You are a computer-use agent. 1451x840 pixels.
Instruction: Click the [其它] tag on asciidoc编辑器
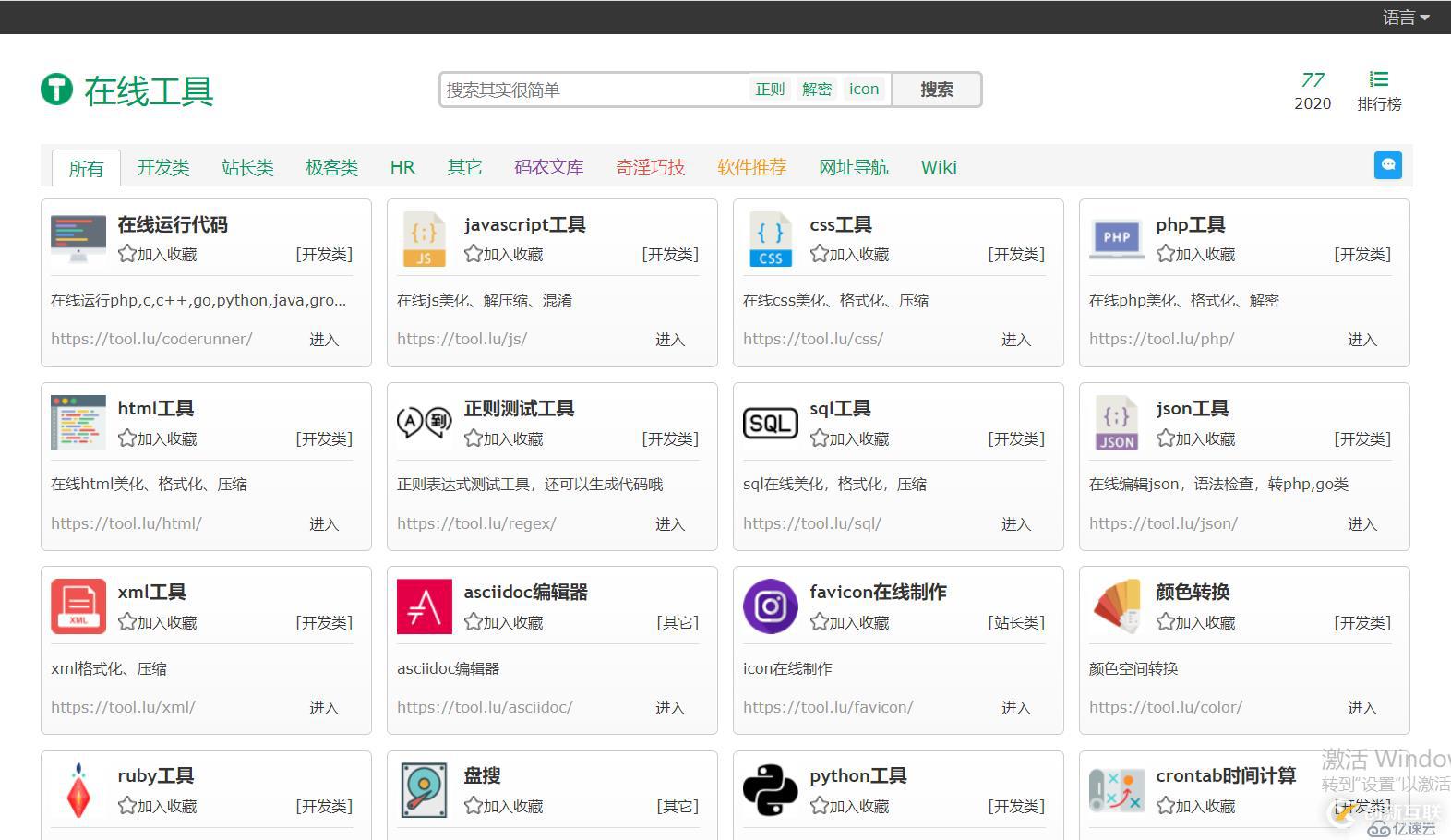678,623
